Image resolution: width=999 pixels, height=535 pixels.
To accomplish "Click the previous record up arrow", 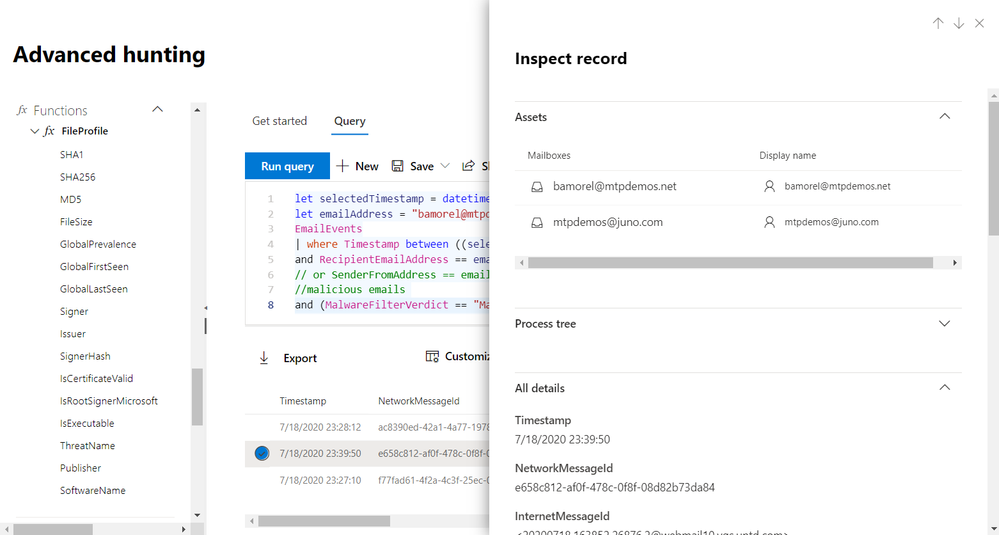I will 938,24.
